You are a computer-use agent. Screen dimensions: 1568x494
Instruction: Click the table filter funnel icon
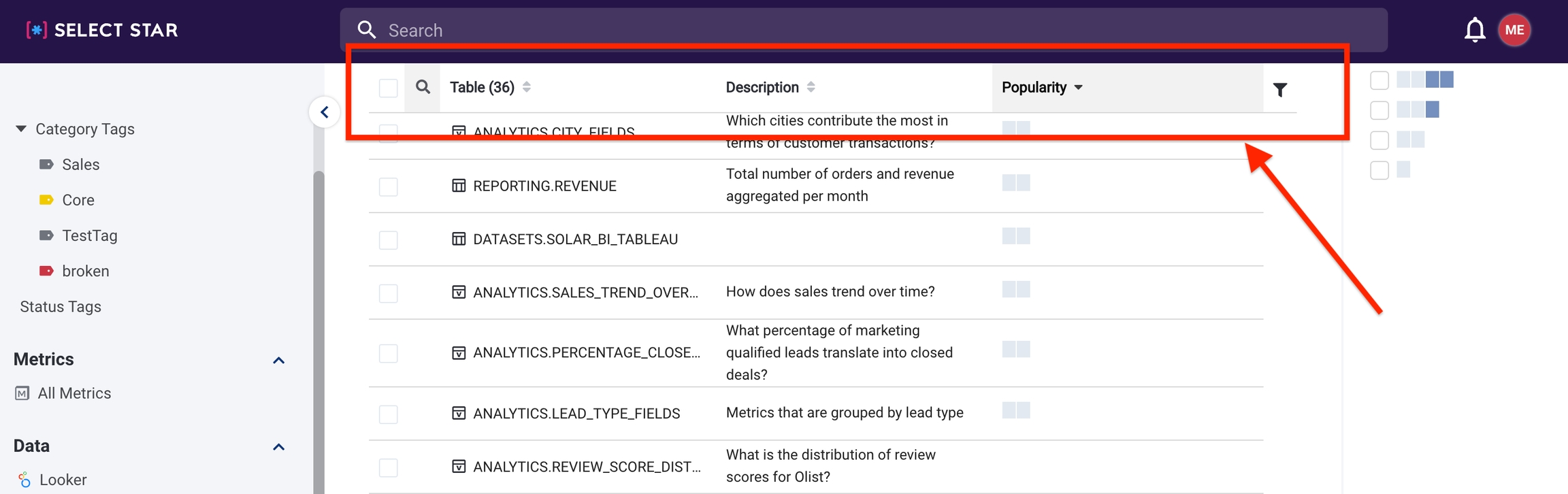1279,89
